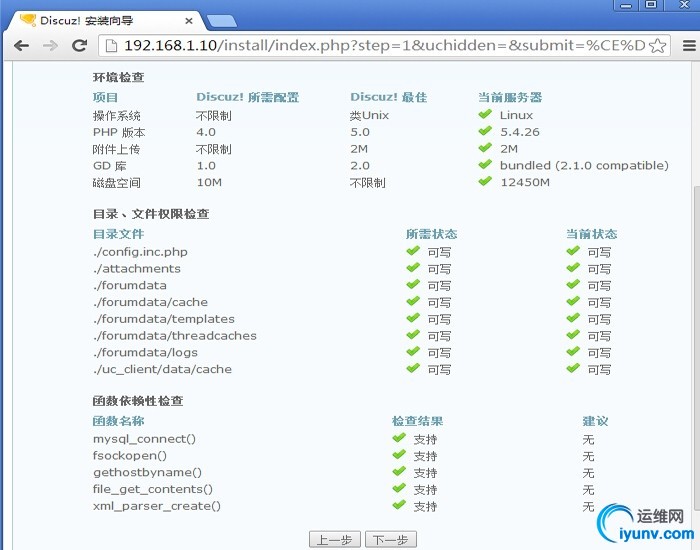
Task: Click the 10M required disk space value
Action: tap(209, 183)
